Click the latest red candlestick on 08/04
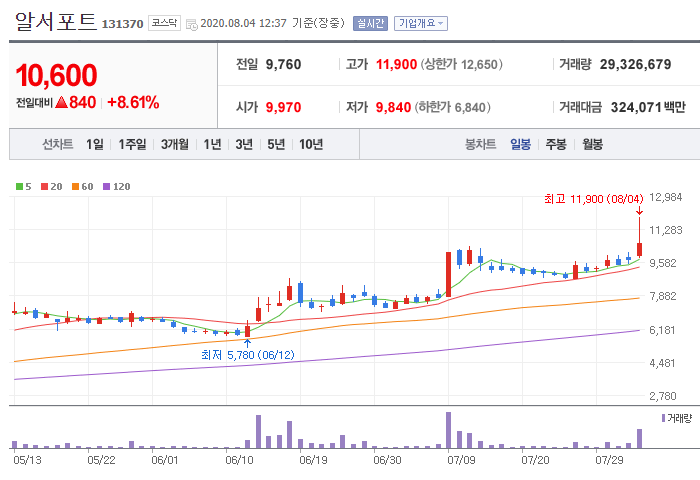 [639, 249]
